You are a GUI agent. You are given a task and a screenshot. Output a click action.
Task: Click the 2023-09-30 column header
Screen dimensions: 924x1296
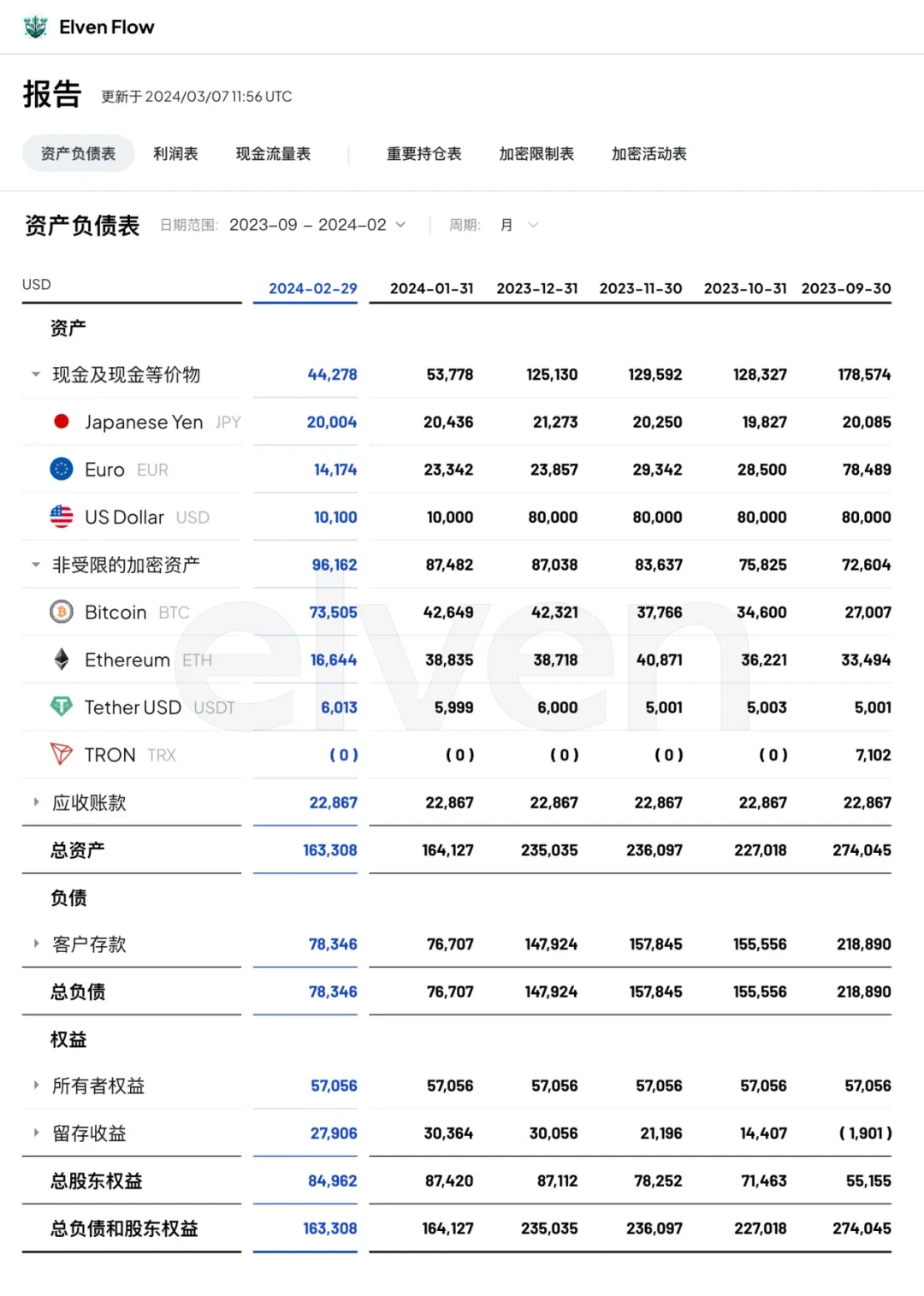[845, 288]
